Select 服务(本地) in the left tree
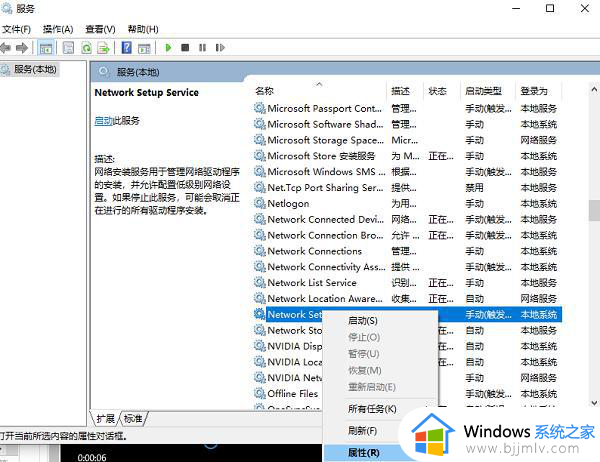Screen dimensions: 600x462 click(x=35, y=69)
